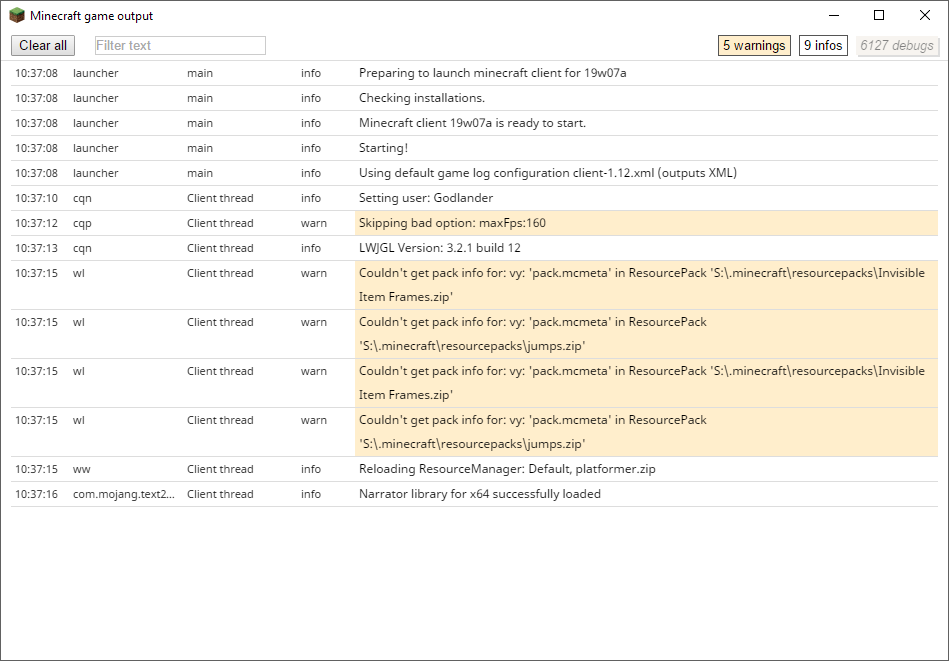
Task: Click the 'LWJGL Version: 3.2.1 build 12' row
Action: [439, 248]
